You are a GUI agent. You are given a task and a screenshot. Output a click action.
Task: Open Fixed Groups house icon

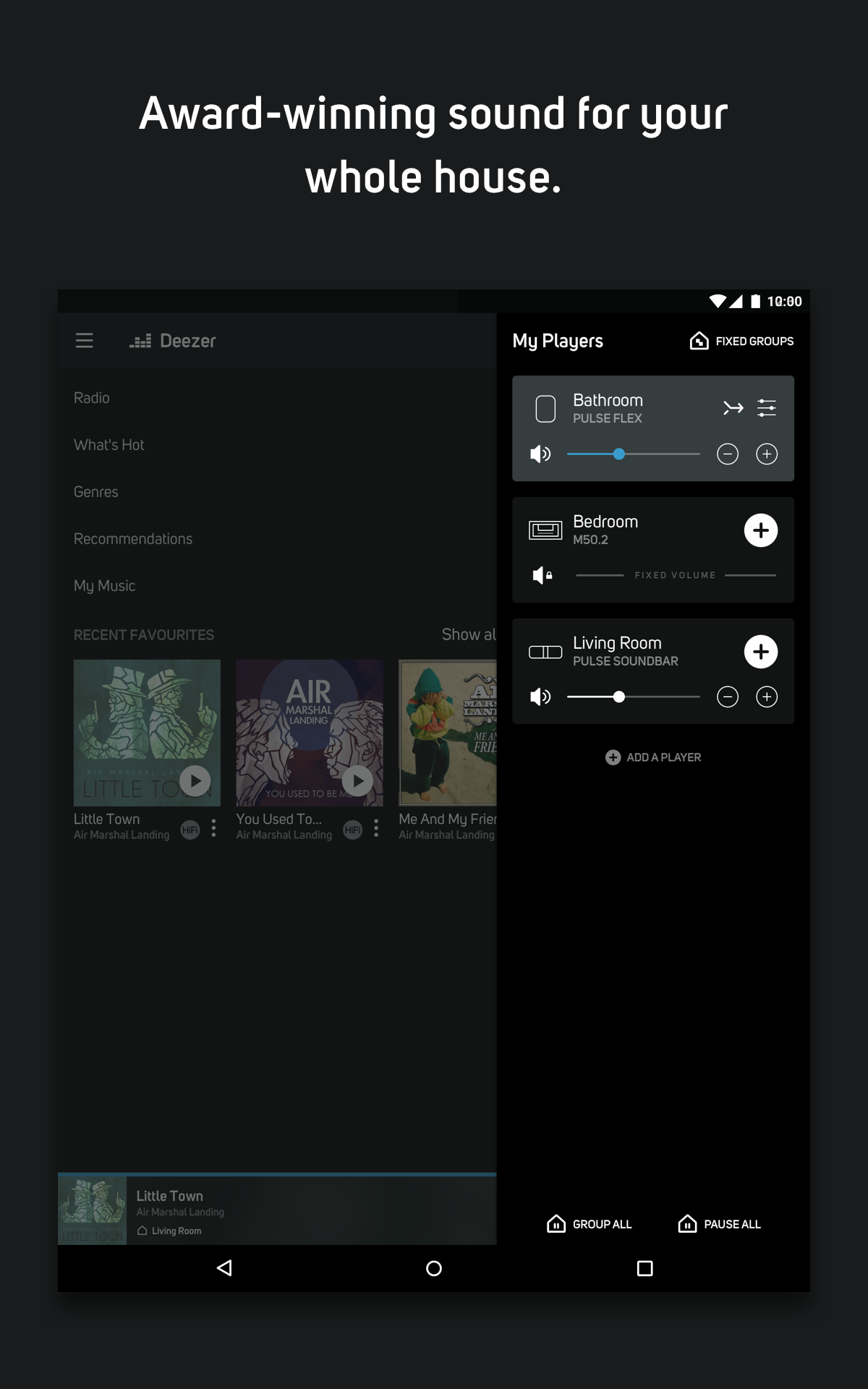tap(699, 341)
